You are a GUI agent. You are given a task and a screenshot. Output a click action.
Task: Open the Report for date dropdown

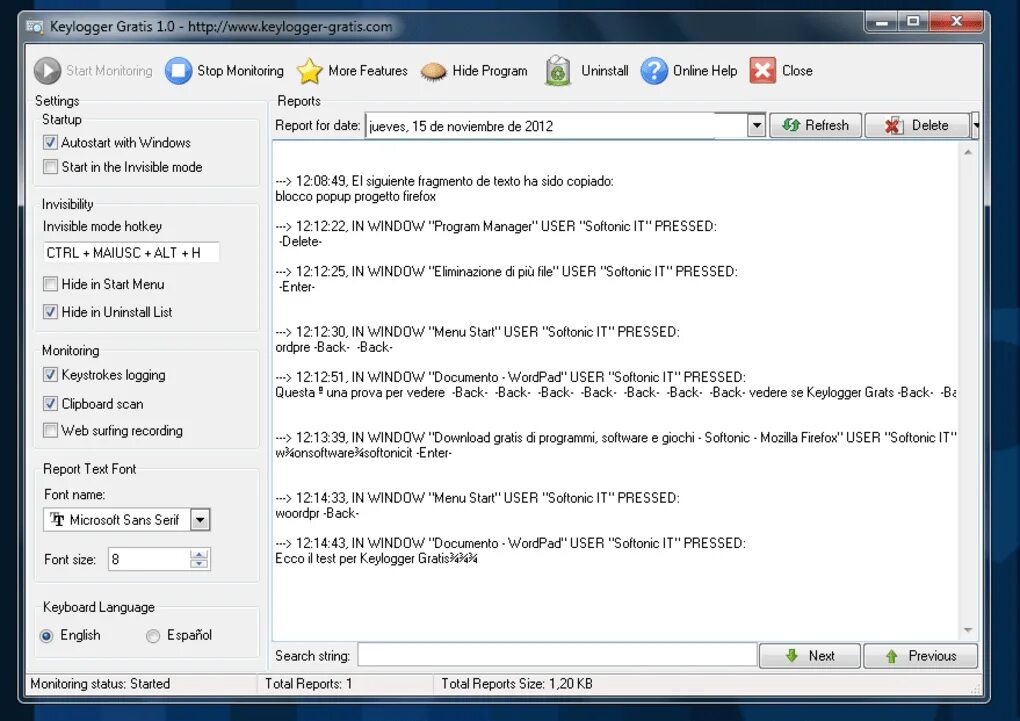click(x=756, y=126)
